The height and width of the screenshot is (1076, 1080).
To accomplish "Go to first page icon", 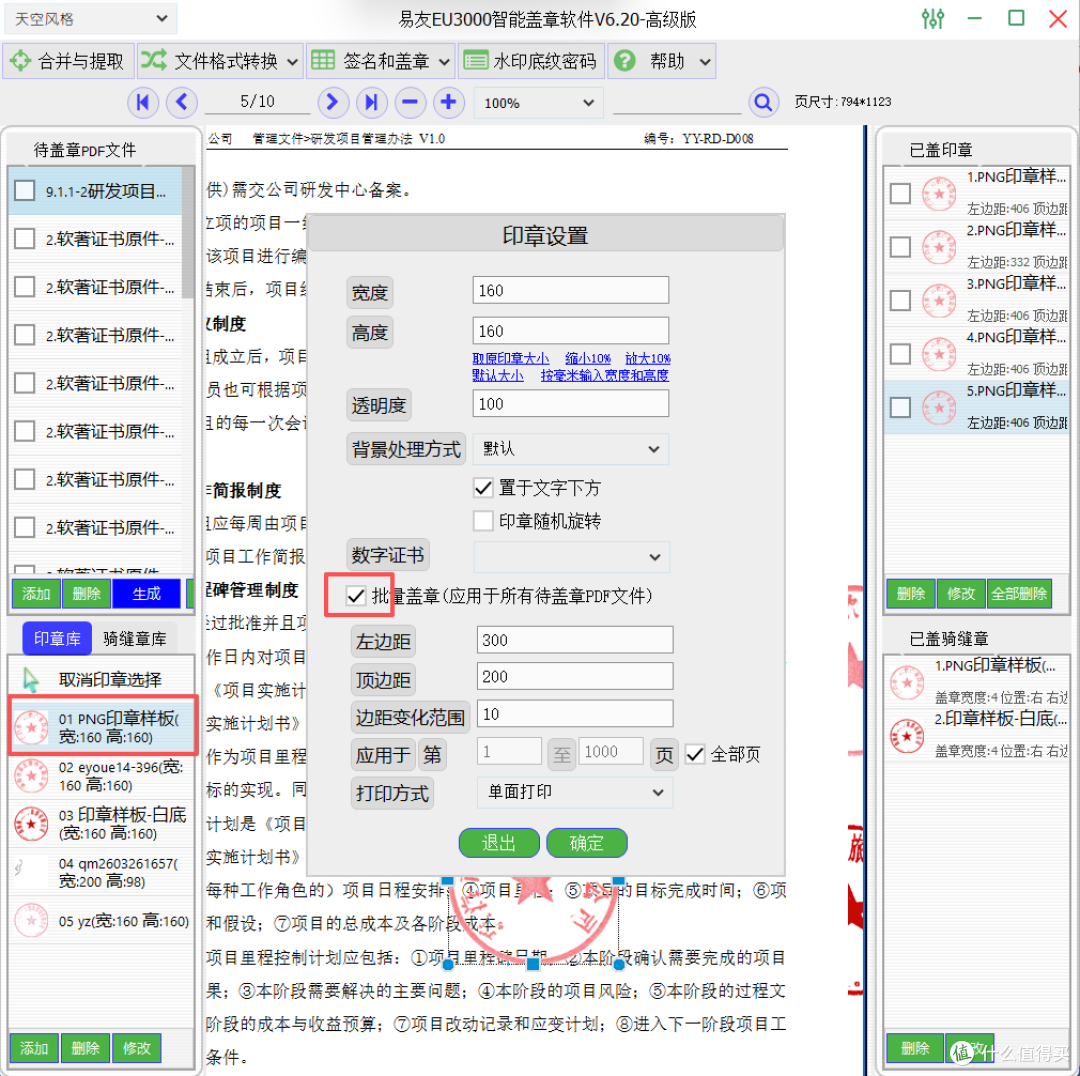I will point(143,103).
